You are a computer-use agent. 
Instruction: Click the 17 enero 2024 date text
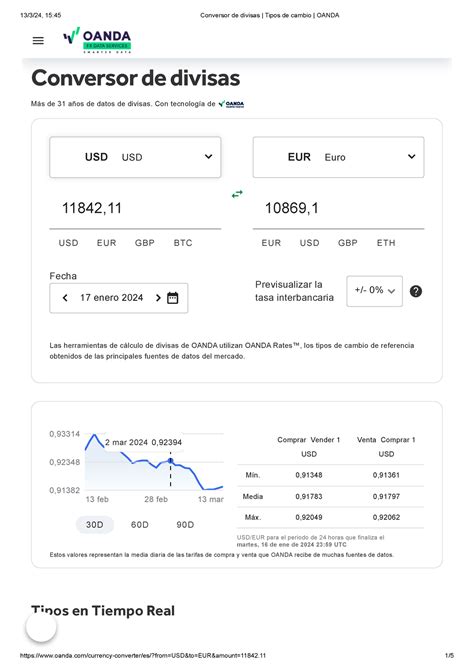(x=112, y=297)
